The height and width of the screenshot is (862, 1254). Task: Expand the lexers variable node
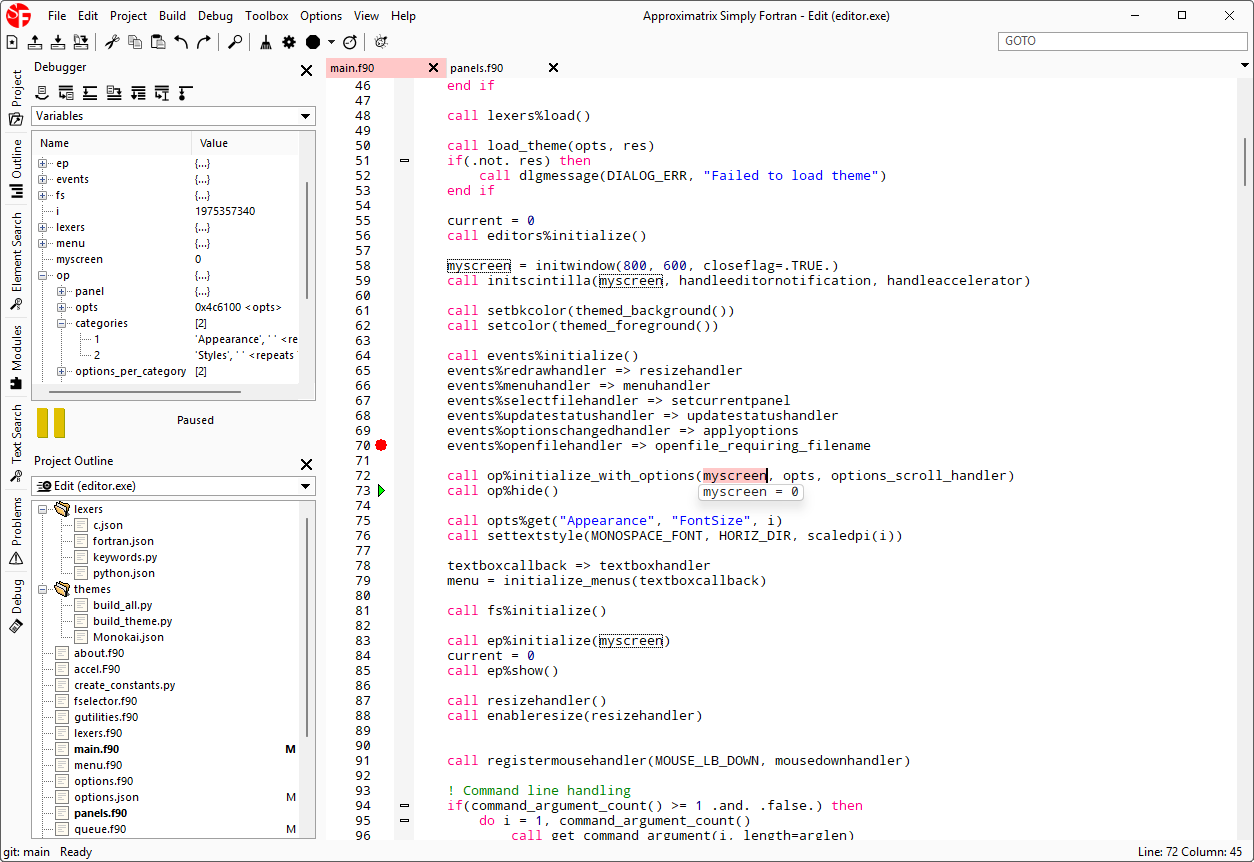coord(43,227)
